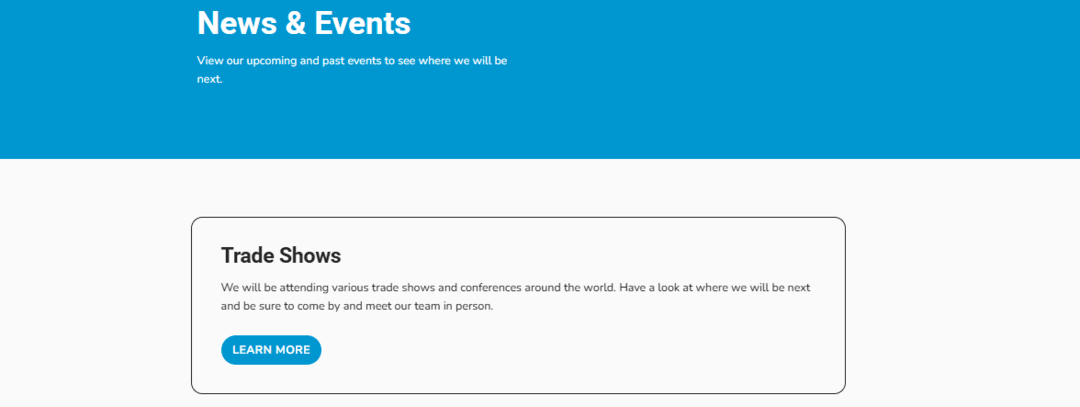This screenshot has height=407, width=1080.
Task: Click the News & Events page heading
Action: (304, 22)
